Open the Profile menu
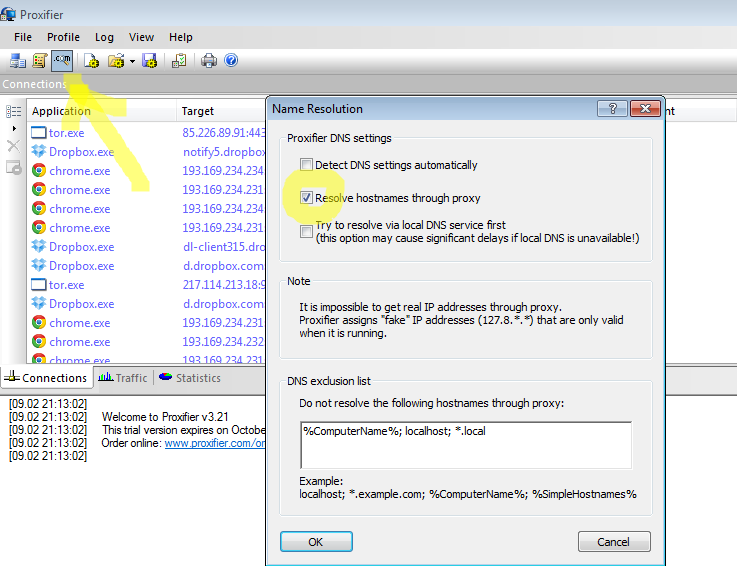737x566 pixels. (x=63, y=37)
